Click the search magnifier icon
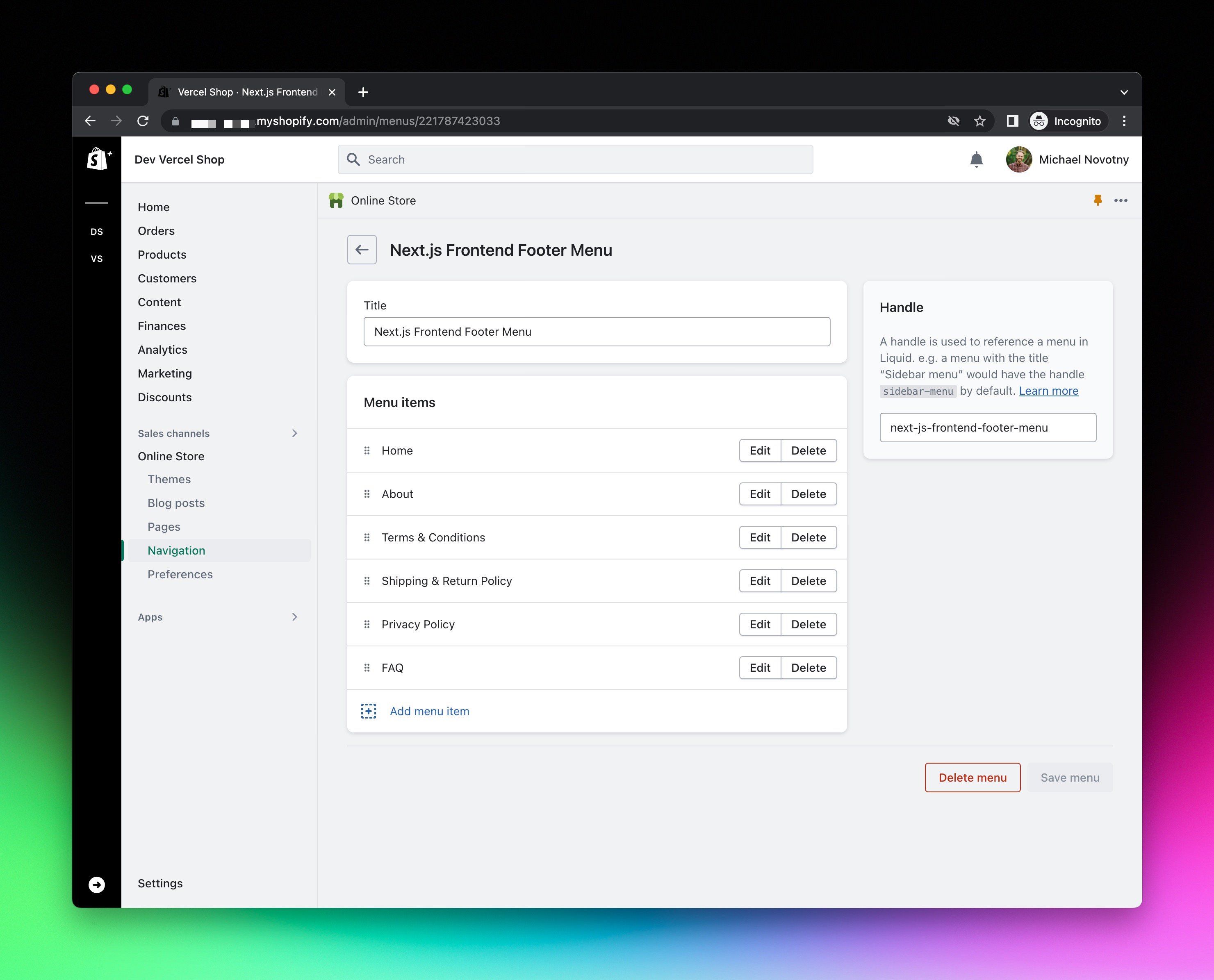 353,160
